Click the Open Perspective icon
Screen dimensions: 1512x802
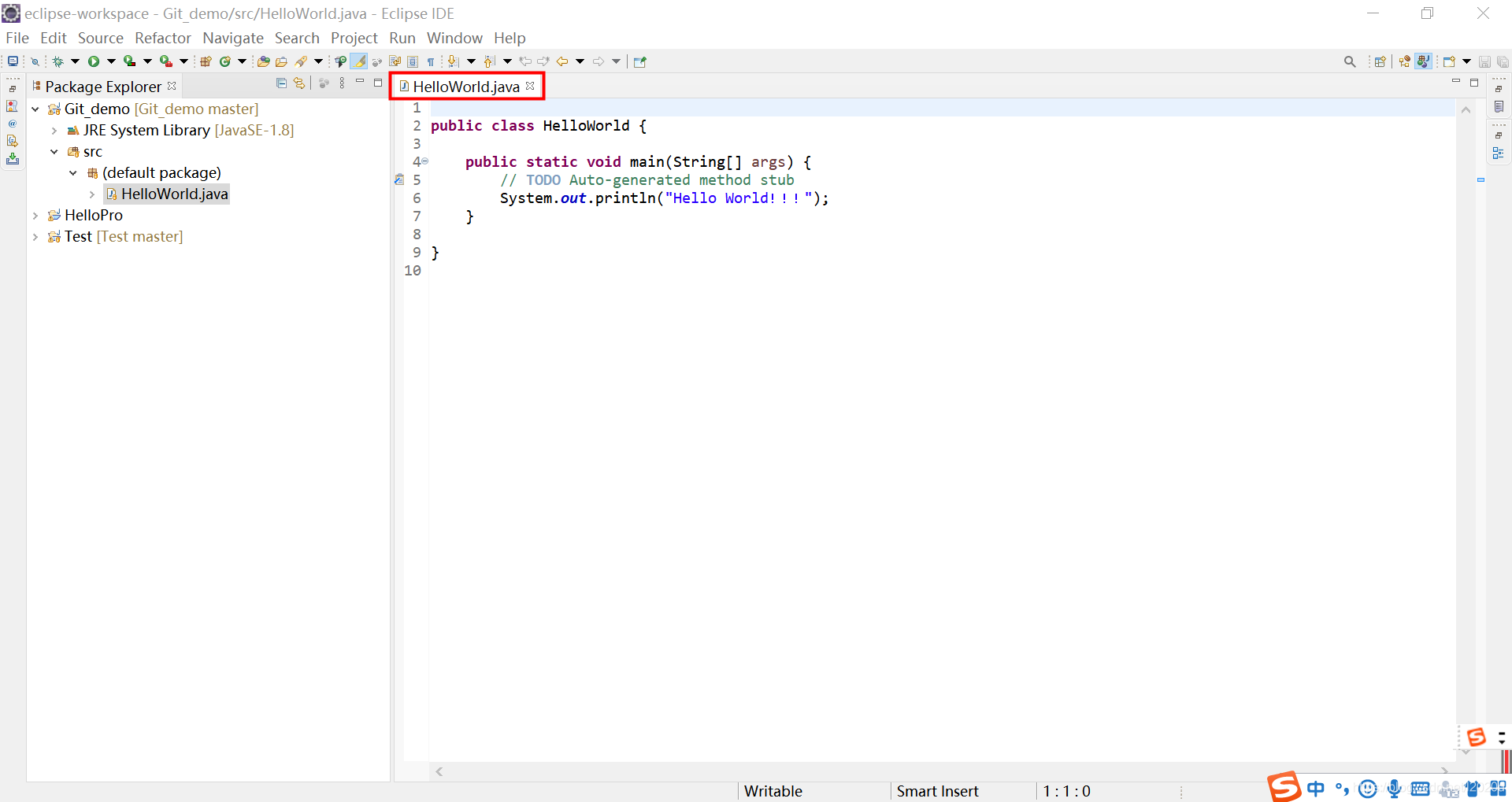(1380, 61)
